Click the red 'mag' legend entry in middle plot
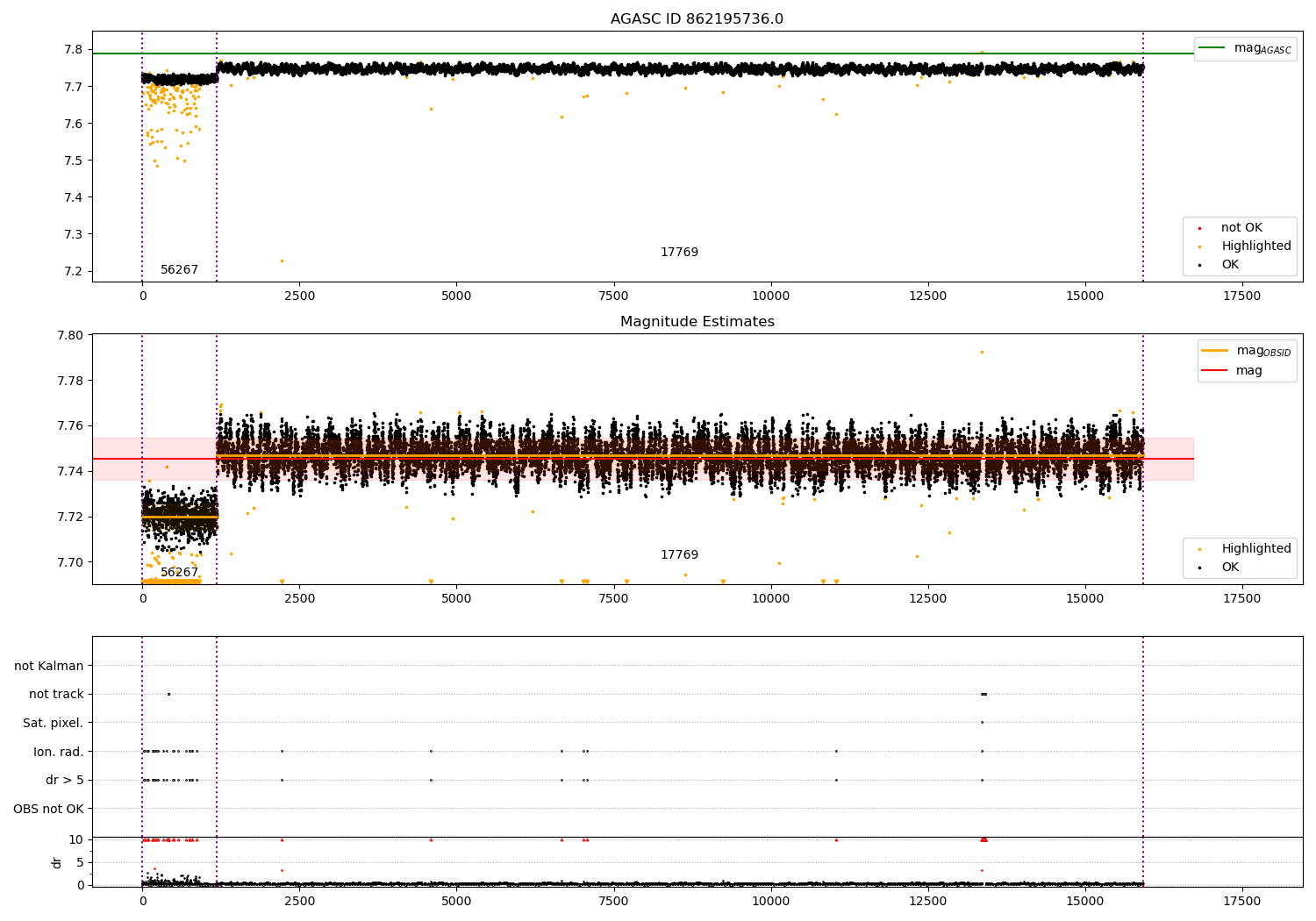The height and width of the screenshot is (921, 1316). pyautogui.click(x=1248, y=371)
